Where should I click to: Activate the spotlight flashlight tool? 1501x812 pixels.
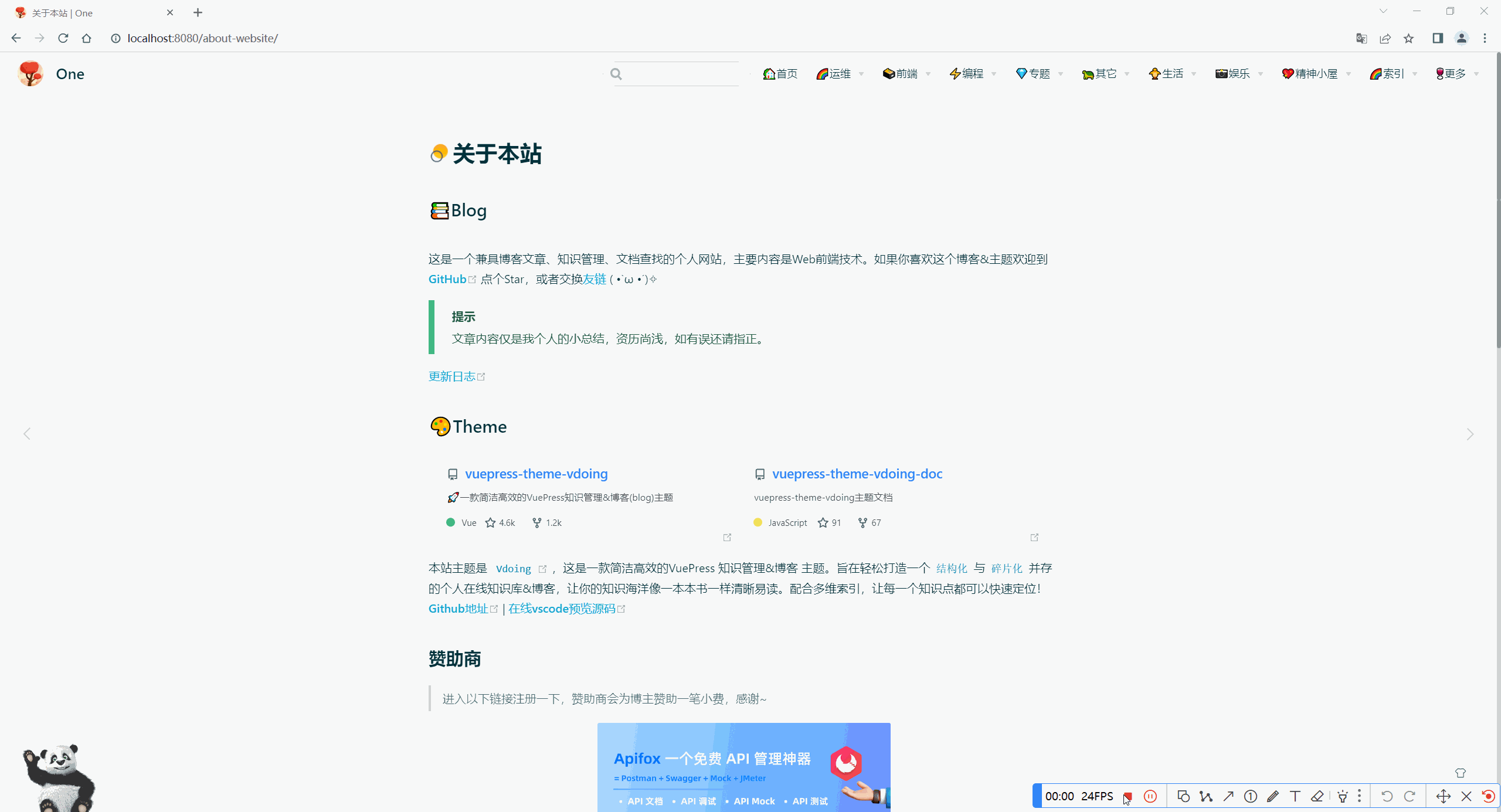(x=1343, y=796)
